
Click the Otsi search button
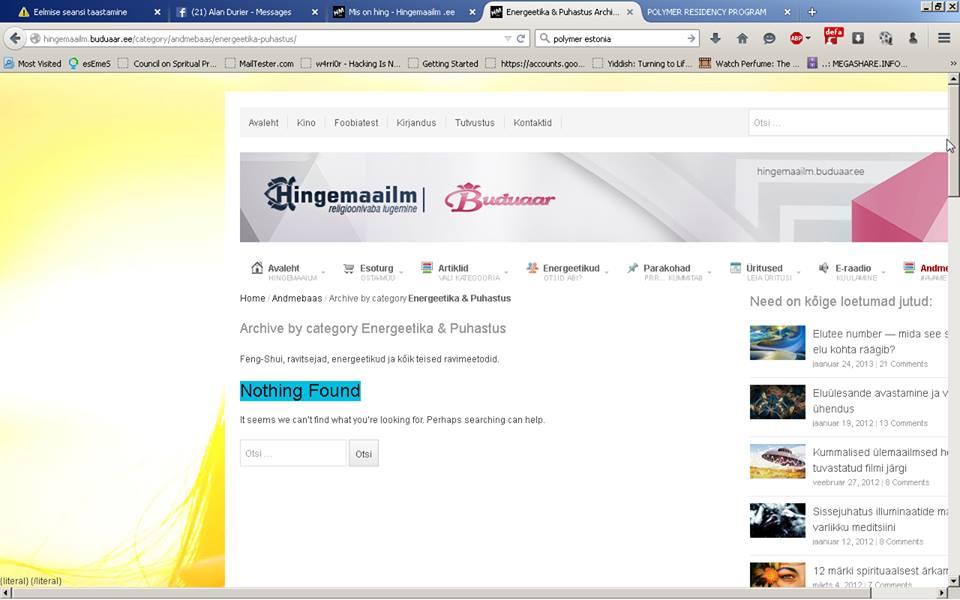tap(364, 454)
